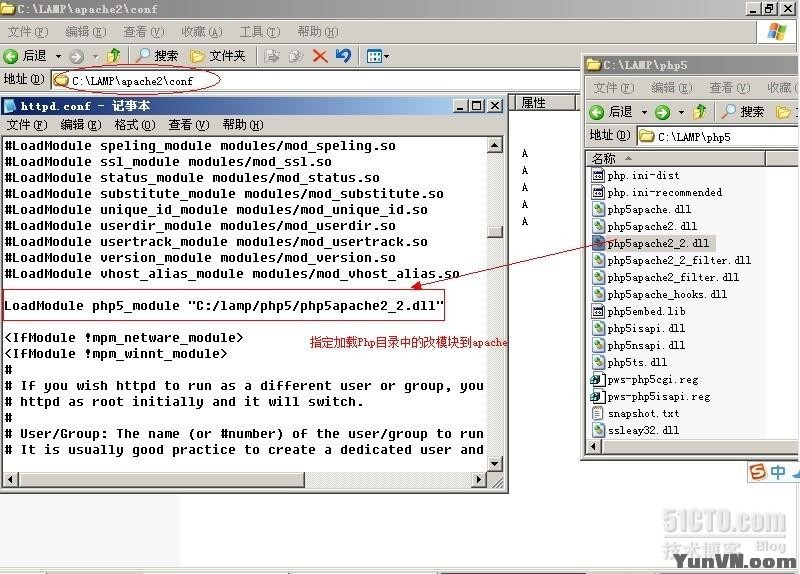
Task: Open the 收藏(A) menu in the conf window
Action: [202, 32]
